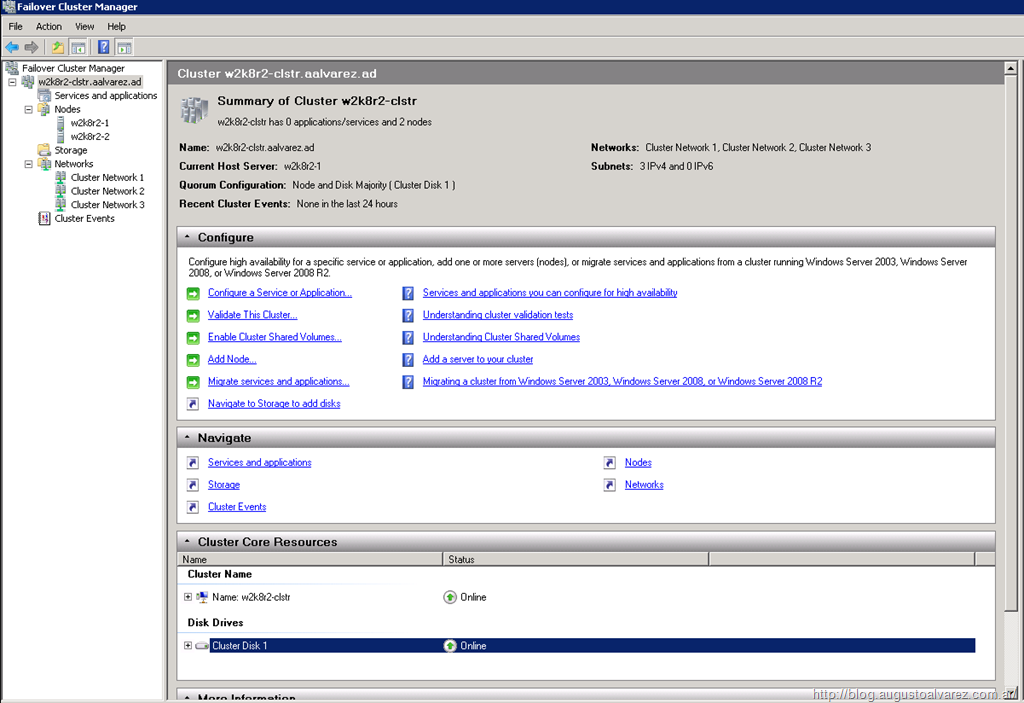Click Enable Cluster Shared Volumes link
Image resolution: width=1024 pixels, height=703 pixels.
point(274,337)
